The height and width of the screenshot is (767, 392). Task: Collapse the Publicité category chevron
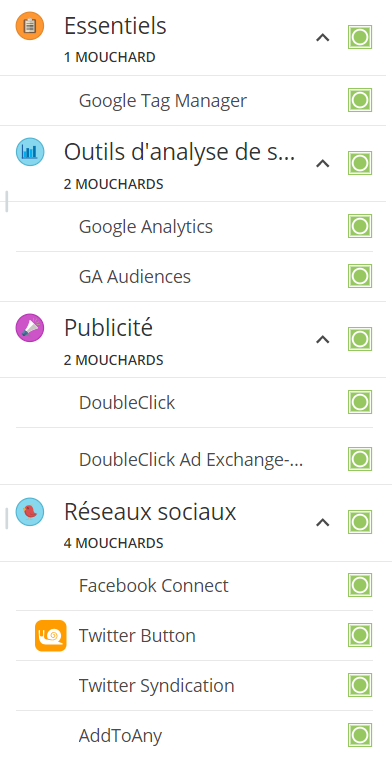[323, 339]
